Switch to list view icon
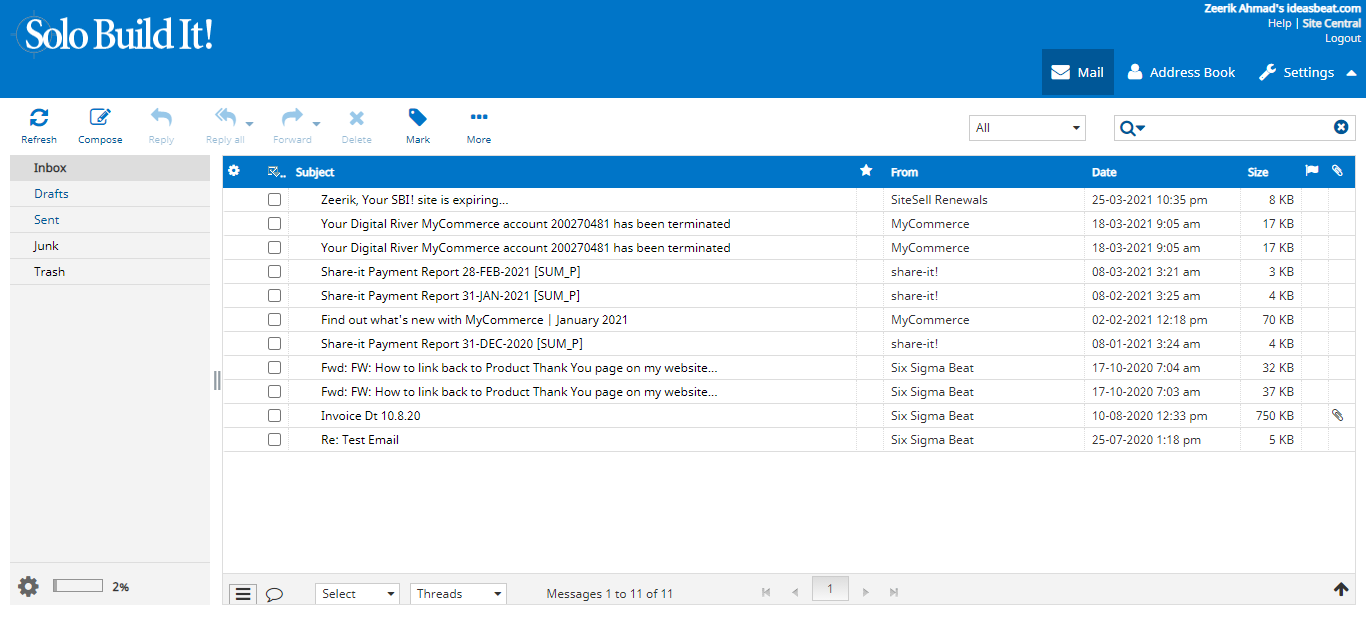The height and width of the screenshot is (625, 1366). tap(243, 594)
